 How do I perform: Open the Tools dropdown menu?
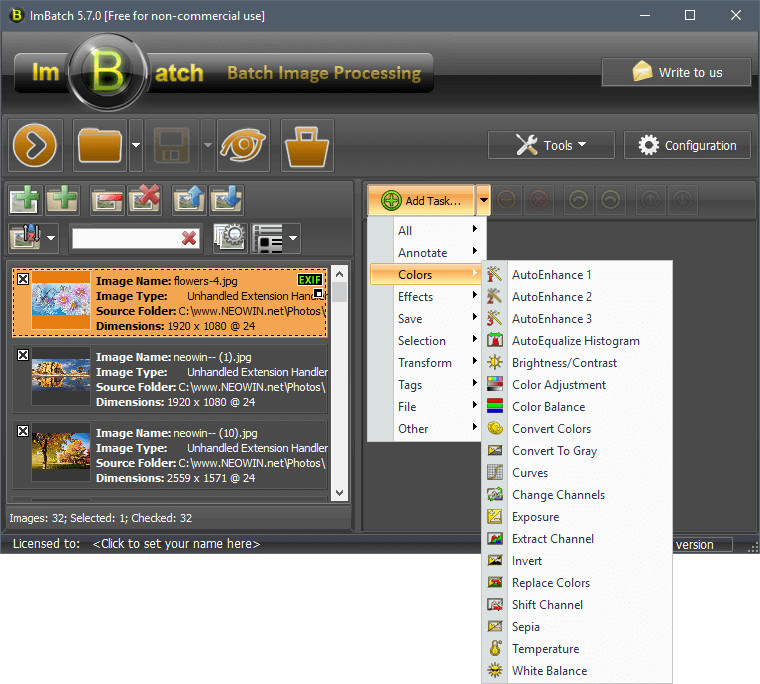point(551,145)
